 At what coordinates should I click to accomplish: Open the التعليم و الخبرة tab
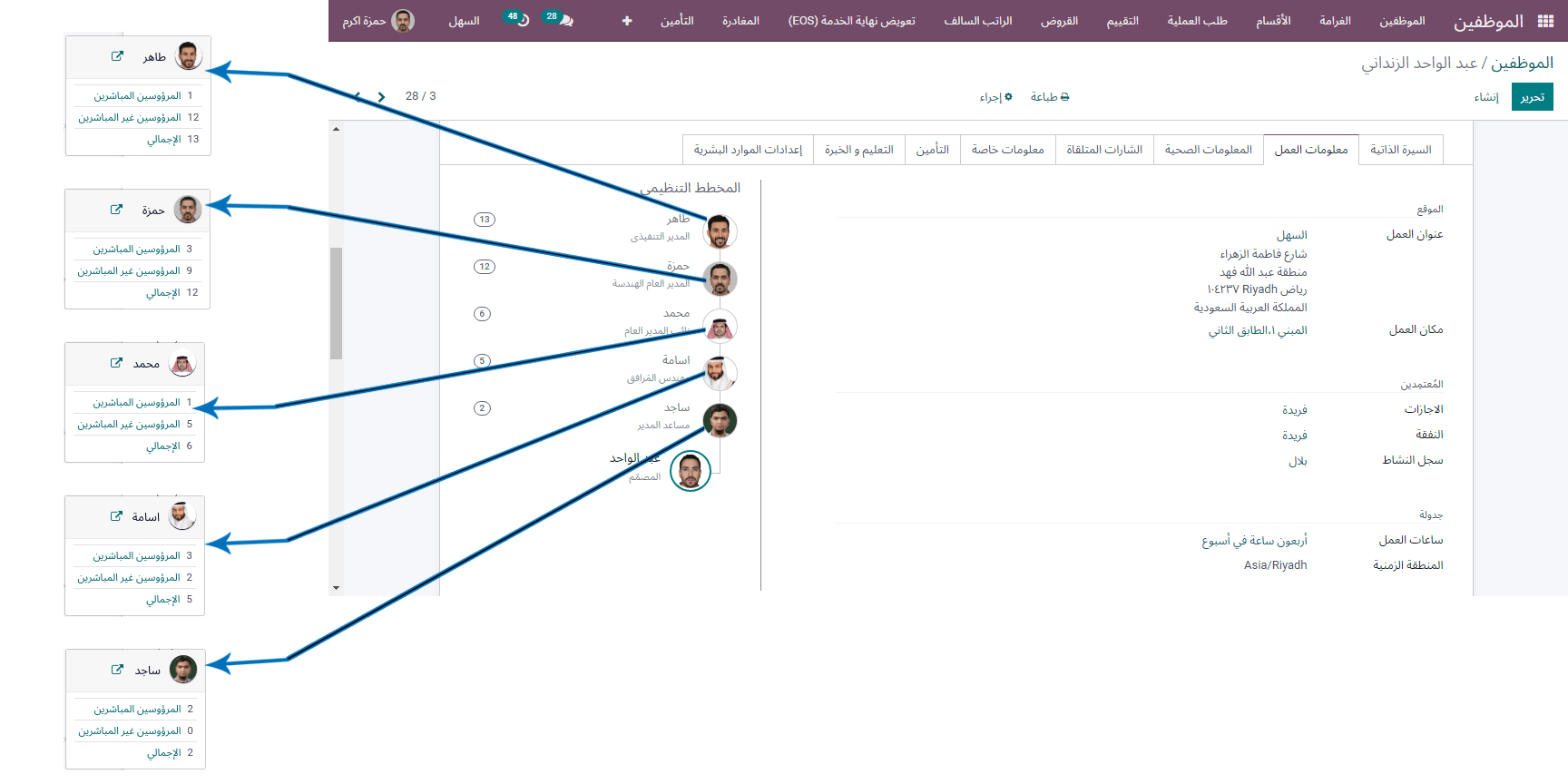859,150
